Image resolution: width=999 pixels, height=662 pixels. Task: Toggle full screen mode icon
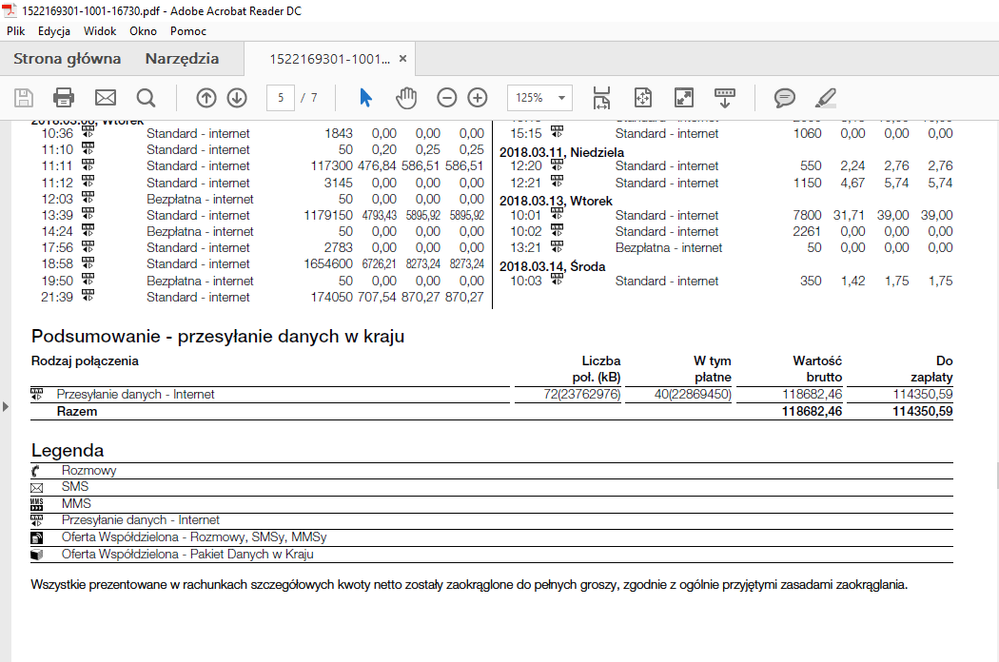(x=684, y=97)
